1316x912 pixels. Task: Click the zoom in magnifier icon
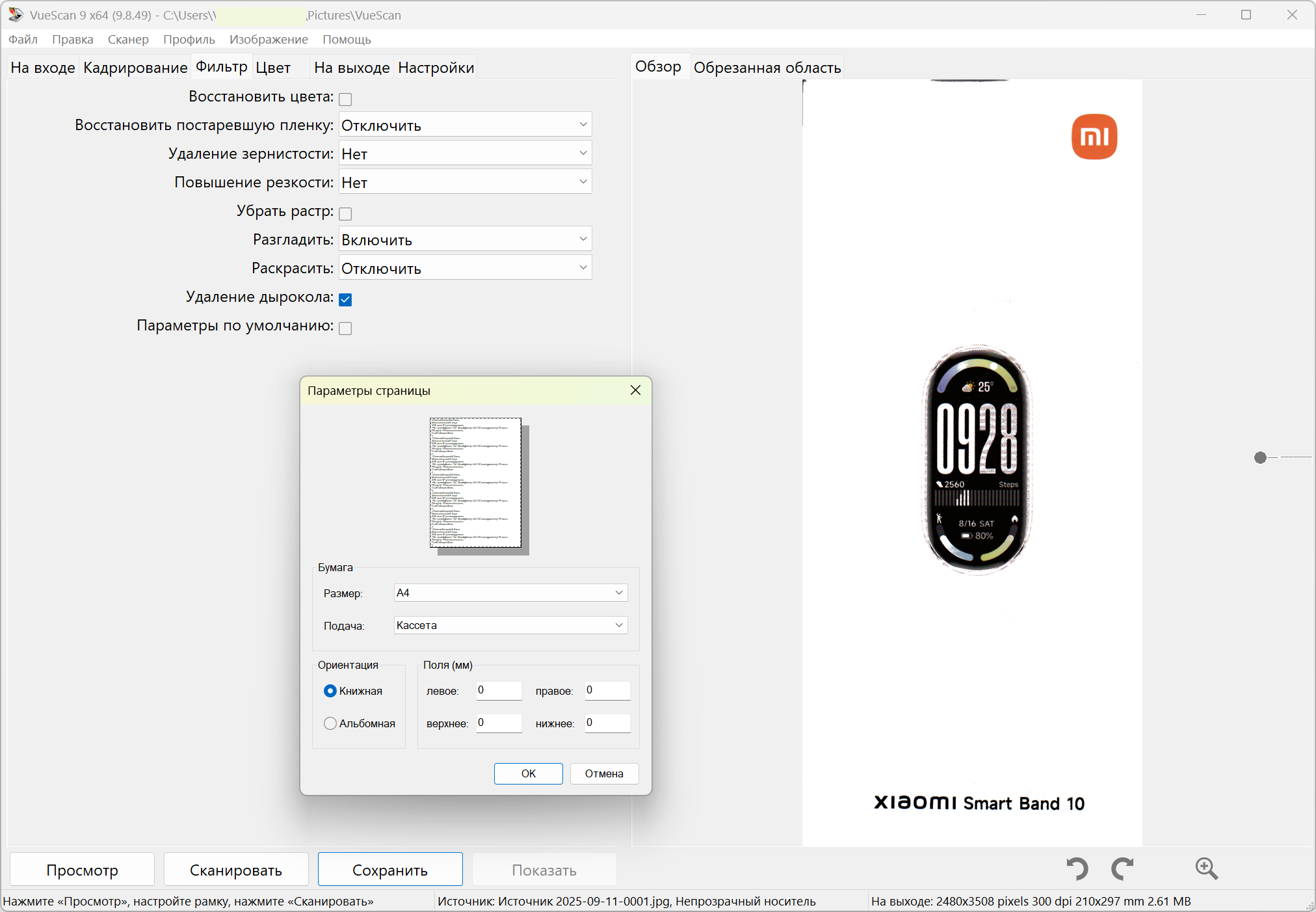1206,869
